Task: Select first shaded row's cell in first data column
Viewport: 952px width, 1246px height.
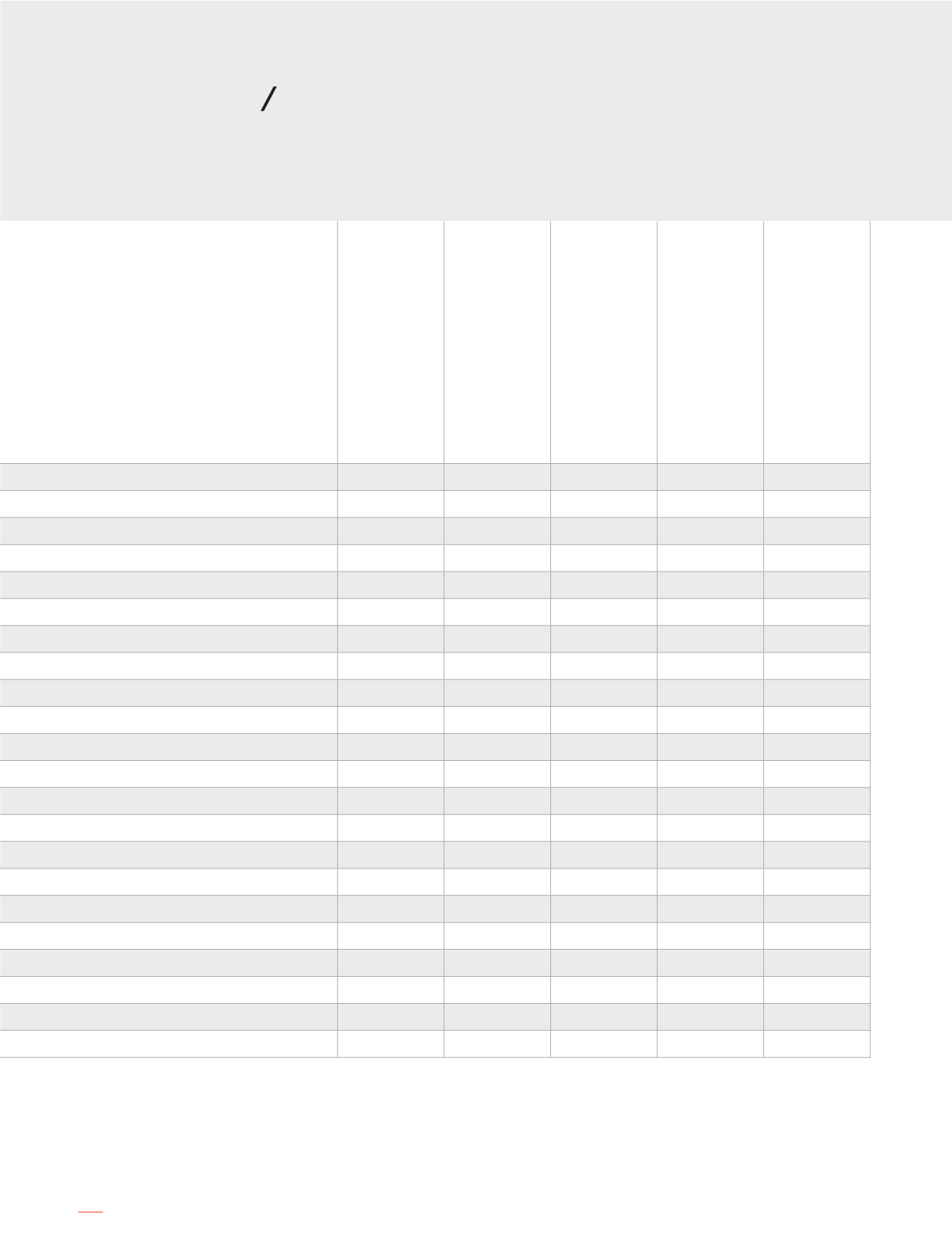Action: pyautogui.click(x=391, y=476)
